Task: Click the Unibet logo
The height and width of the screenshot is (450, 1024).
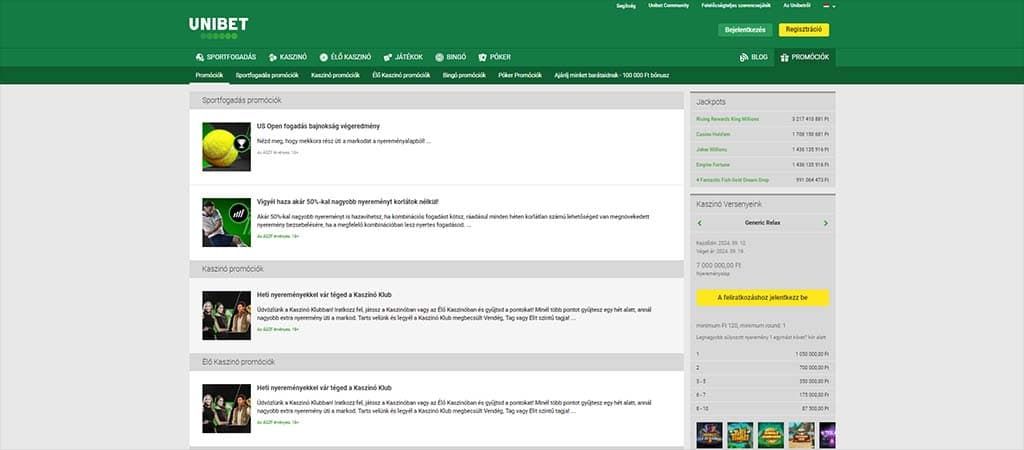Action: coord(218,28)
